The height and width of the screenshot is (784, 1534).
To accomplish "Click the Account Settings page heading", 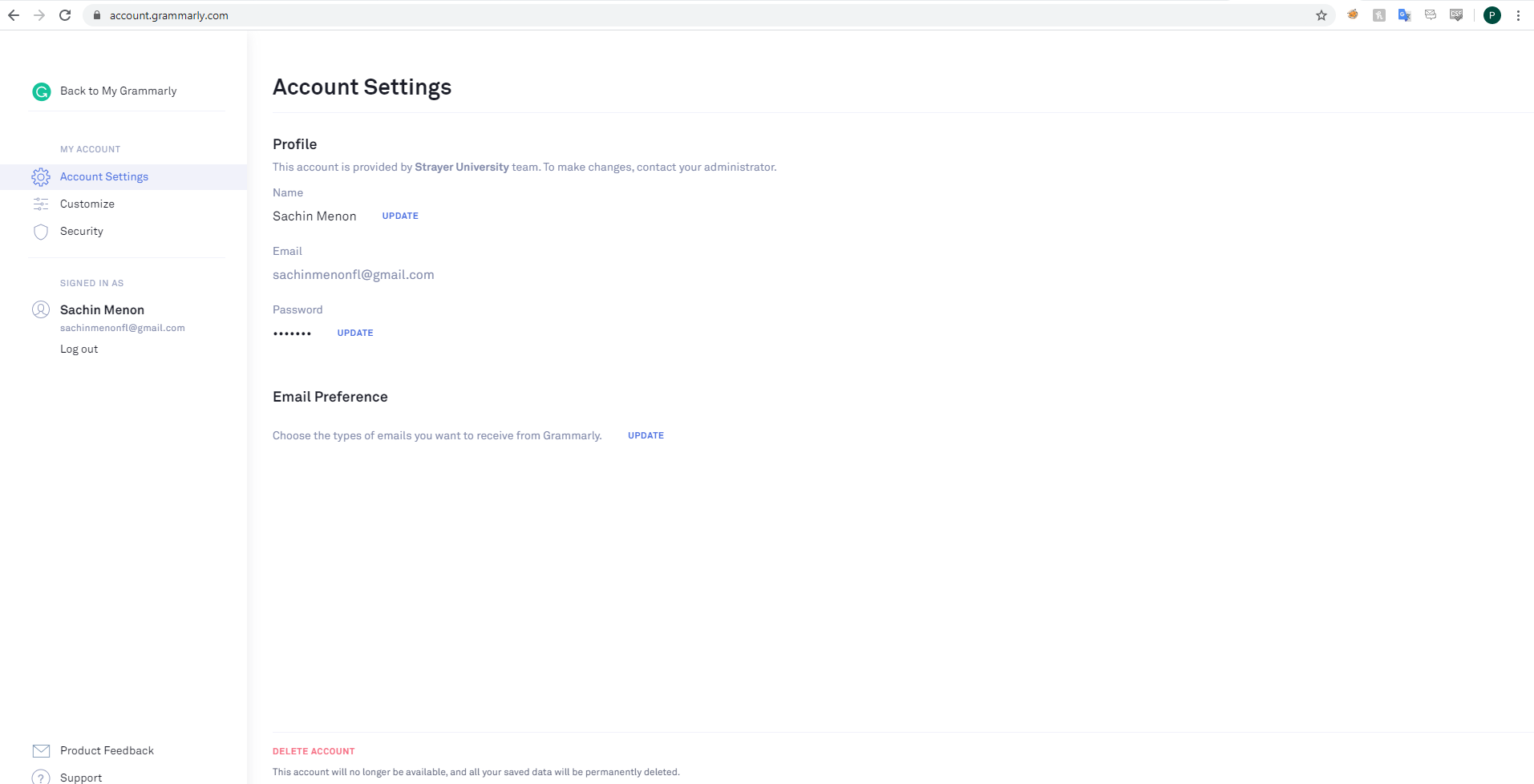I will tap(362, 87).
